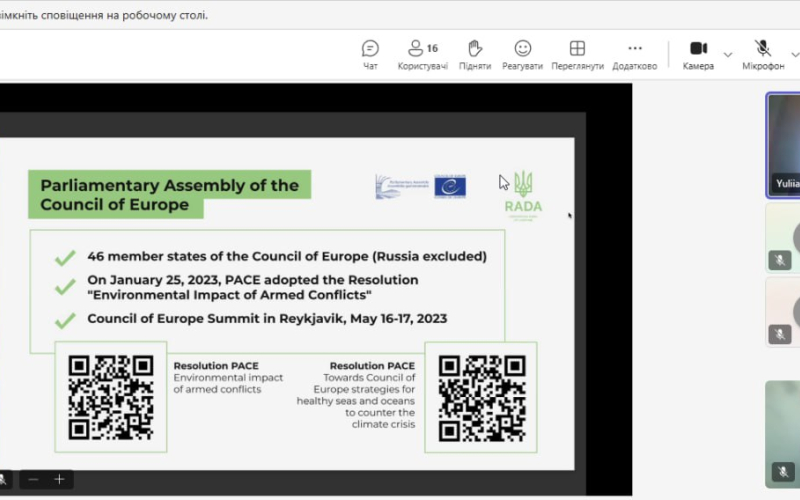Click the "Parliamentary Assembly of the Council of Europe" heading
The height and width of the screenshot is (500, 800).
point(169,194)
